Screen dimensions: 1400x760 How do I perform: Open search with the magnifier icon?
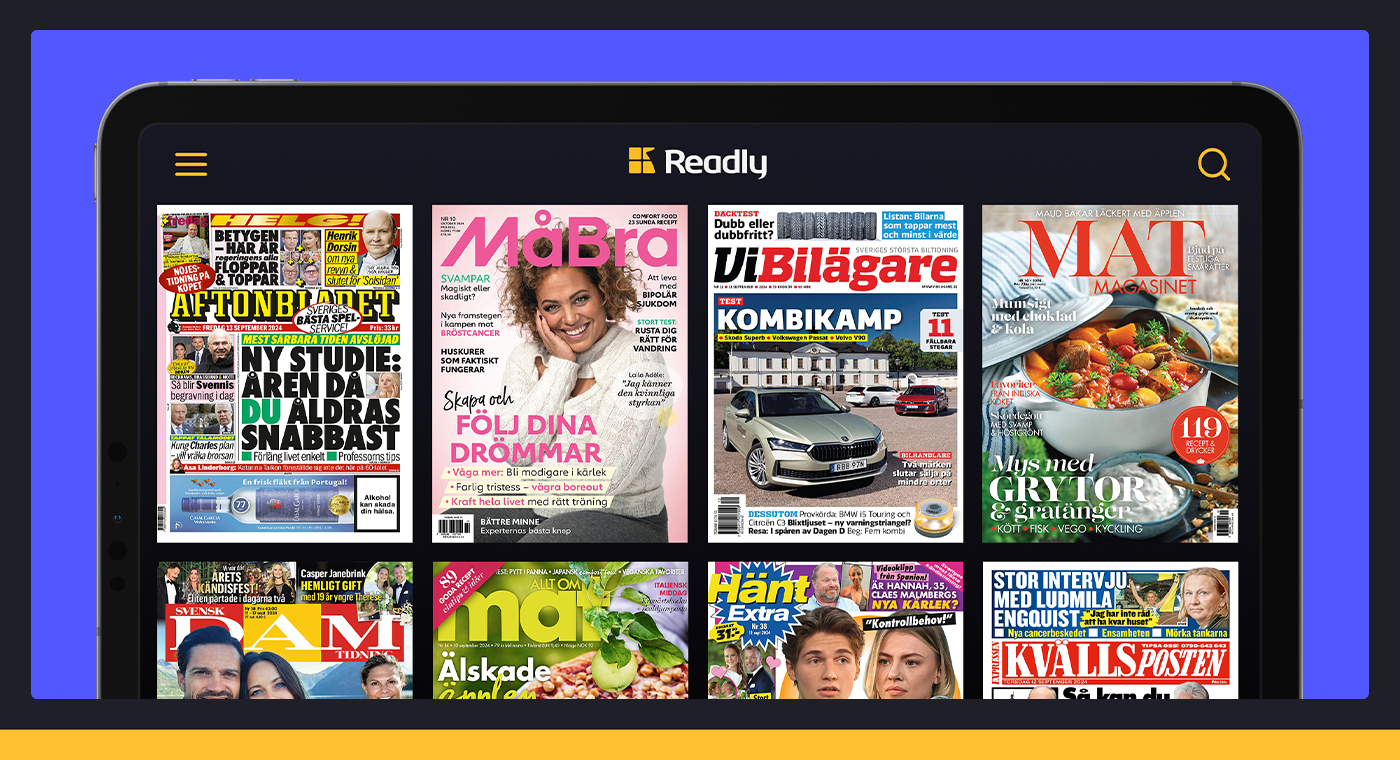[1214, 165]
